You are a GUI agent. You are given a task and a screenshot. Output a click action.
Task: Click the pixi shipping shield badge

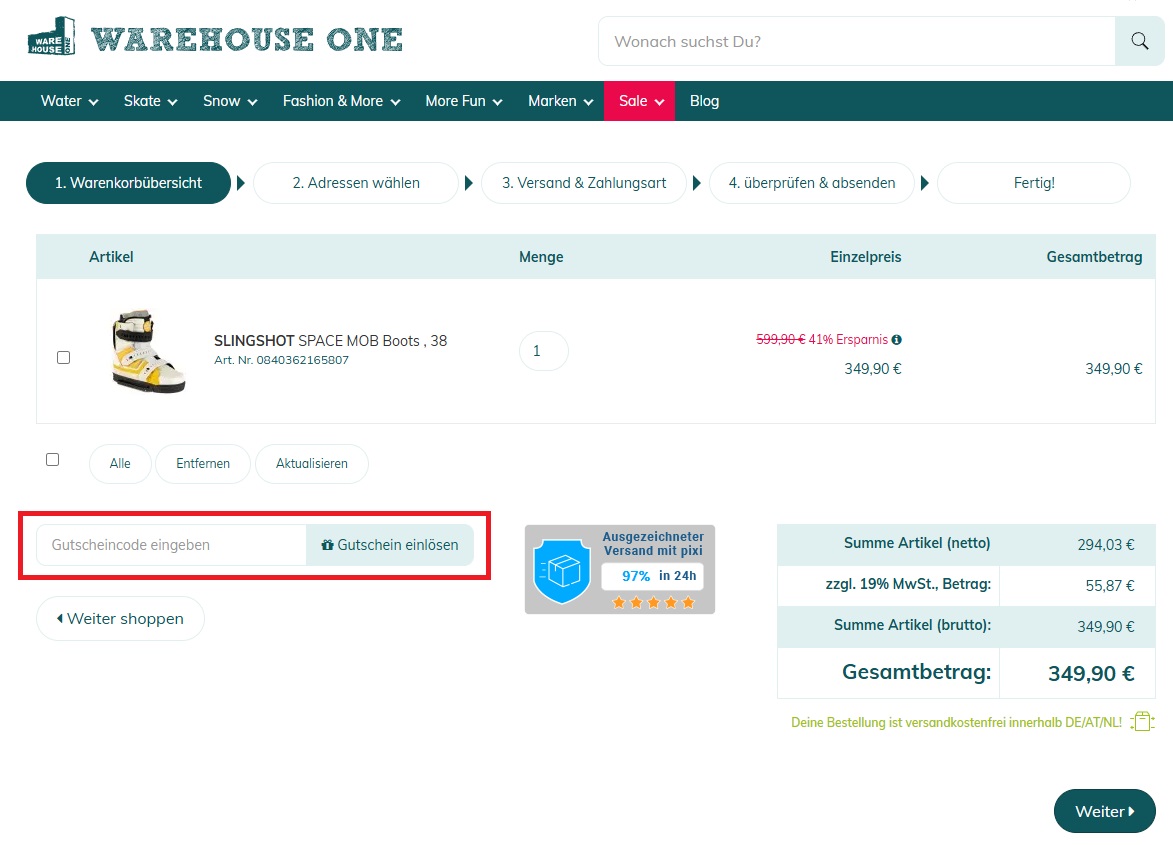[x=619, y=569]
